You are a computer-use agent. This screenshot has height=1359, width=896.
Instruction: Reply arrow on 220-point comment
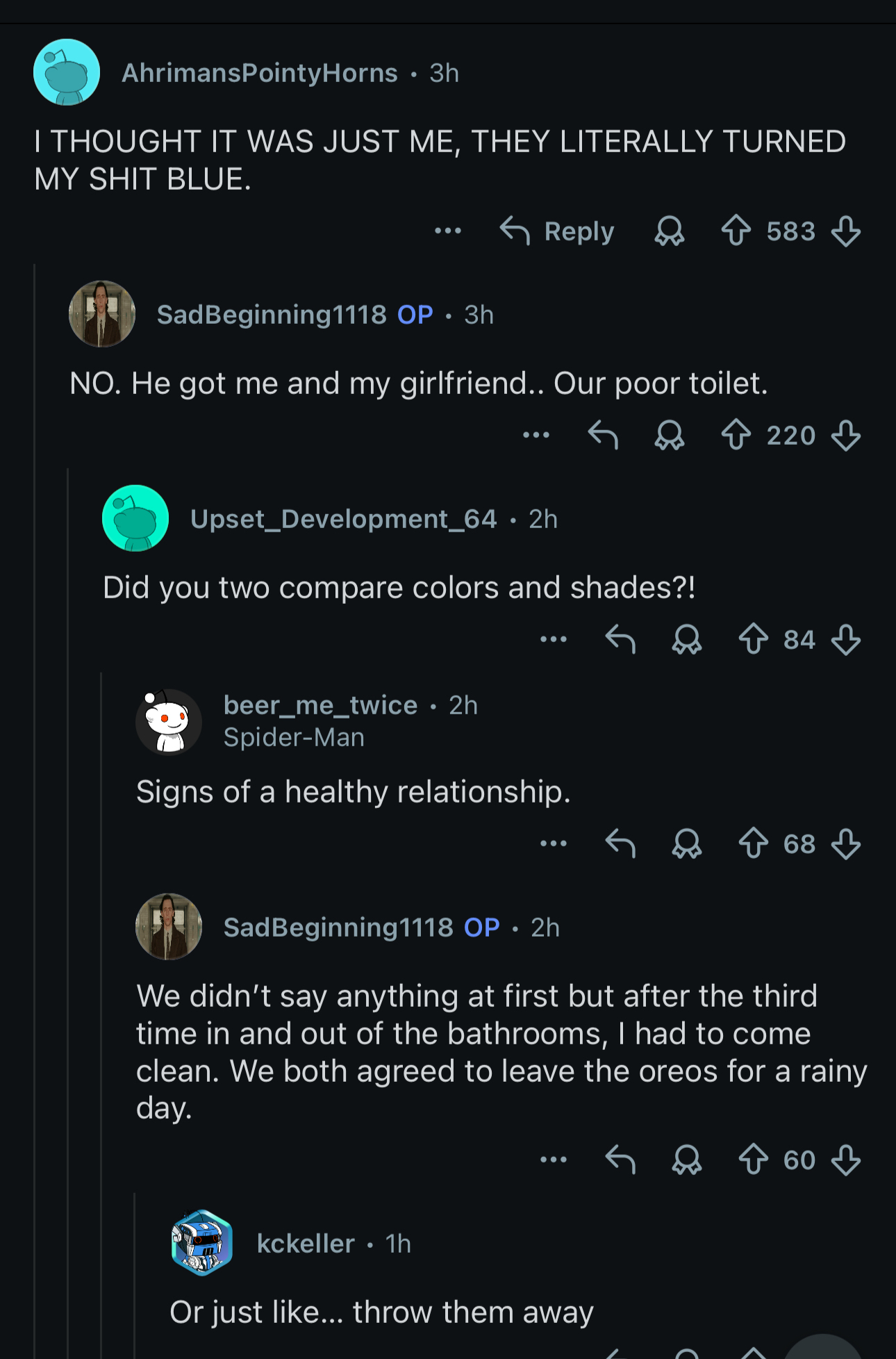(603, 435)
